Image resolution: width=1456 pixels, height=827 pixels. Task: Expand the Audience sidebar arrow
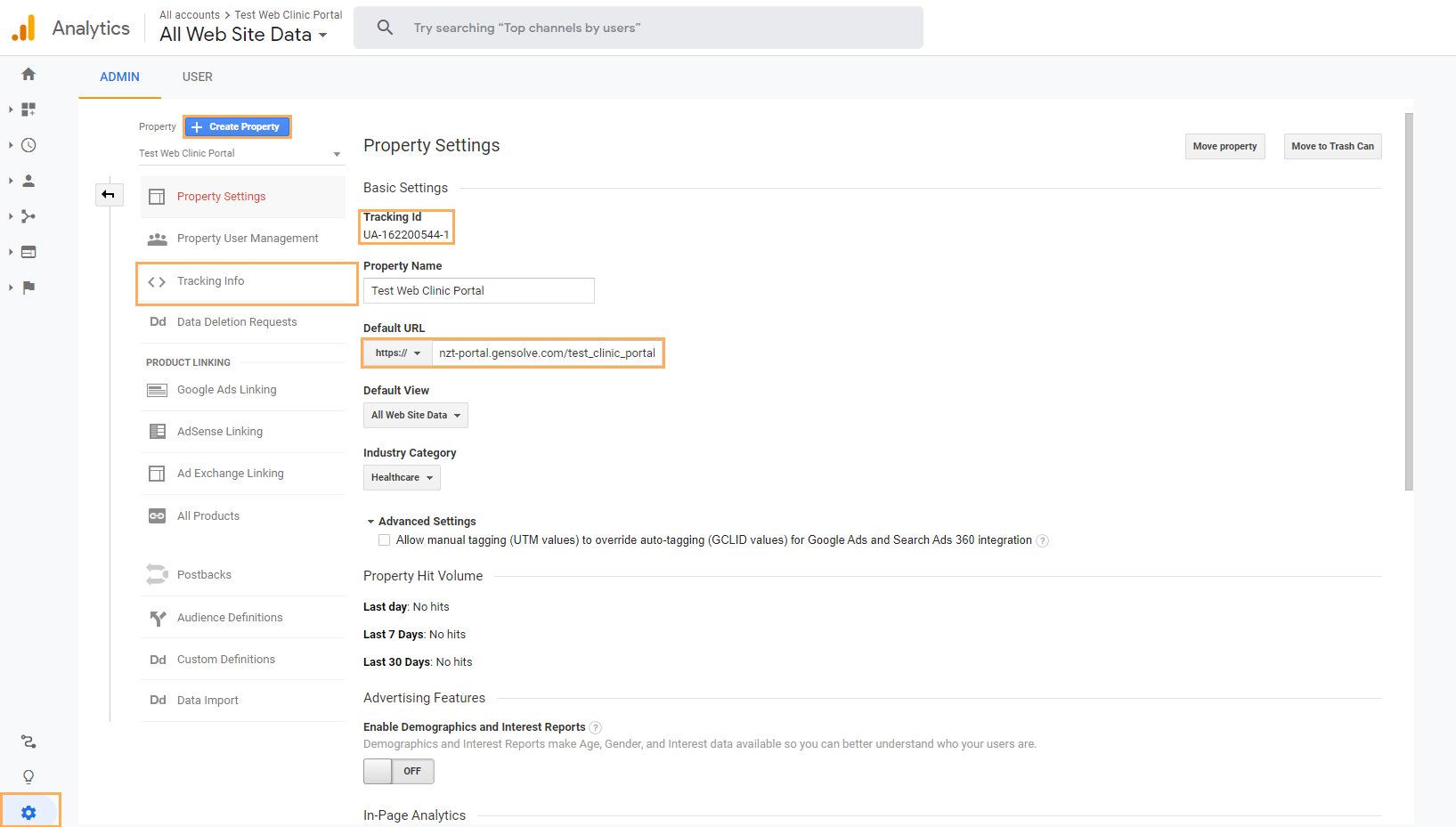pyautogui.click(x=11, y=181)
